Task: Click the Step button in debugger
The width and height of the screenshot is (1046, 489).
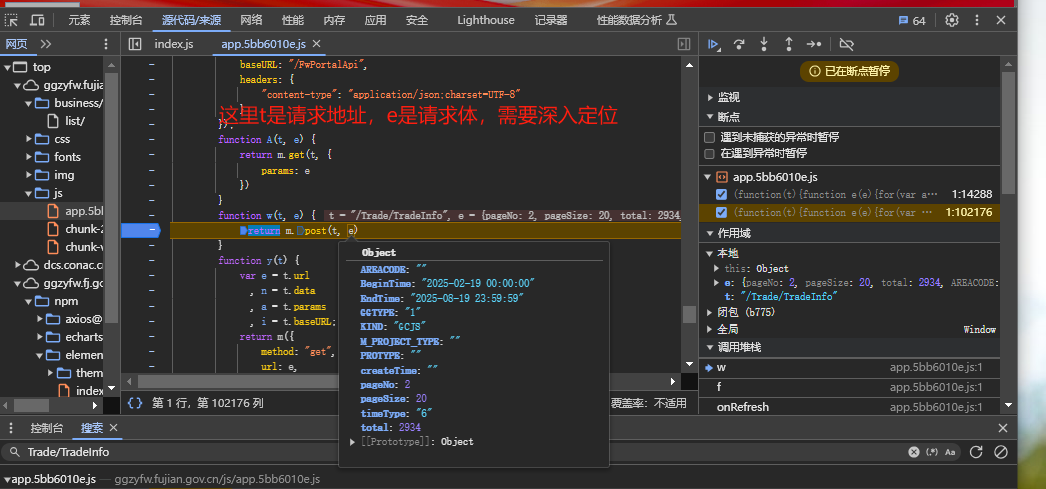Action: click(814, 44)
